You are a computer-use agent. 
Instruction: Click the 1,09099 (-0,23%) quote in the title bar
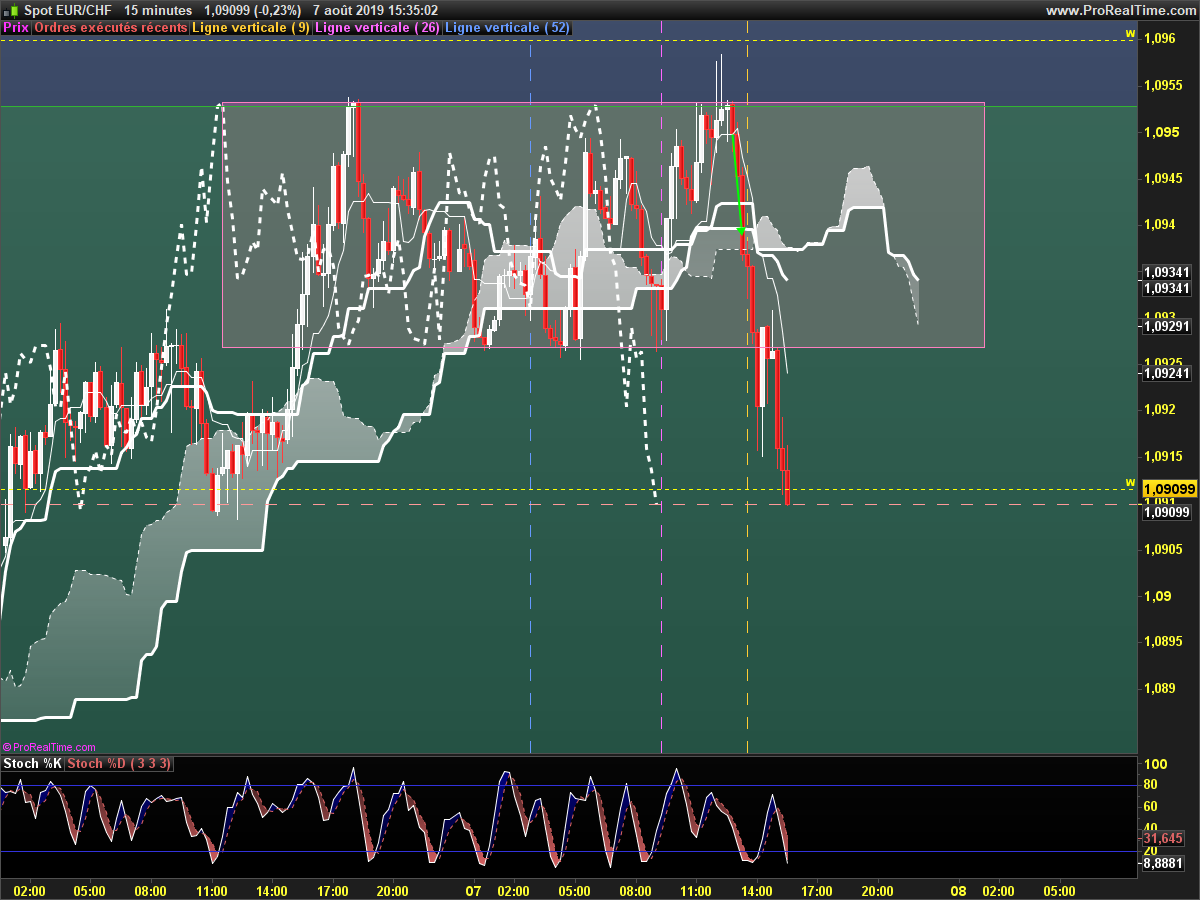pos(253,10)
